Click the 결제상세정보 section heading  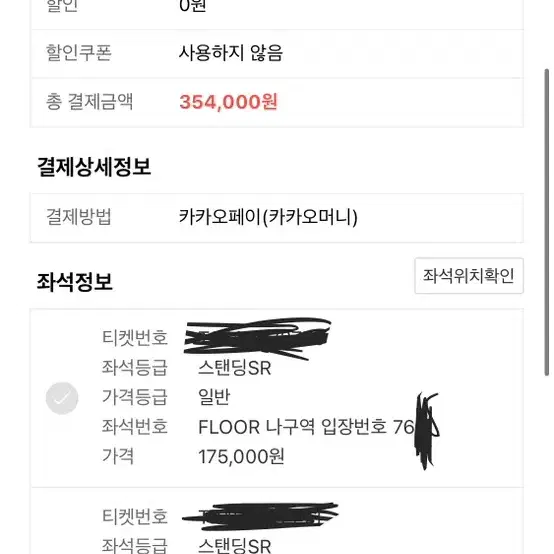point(94,167)
